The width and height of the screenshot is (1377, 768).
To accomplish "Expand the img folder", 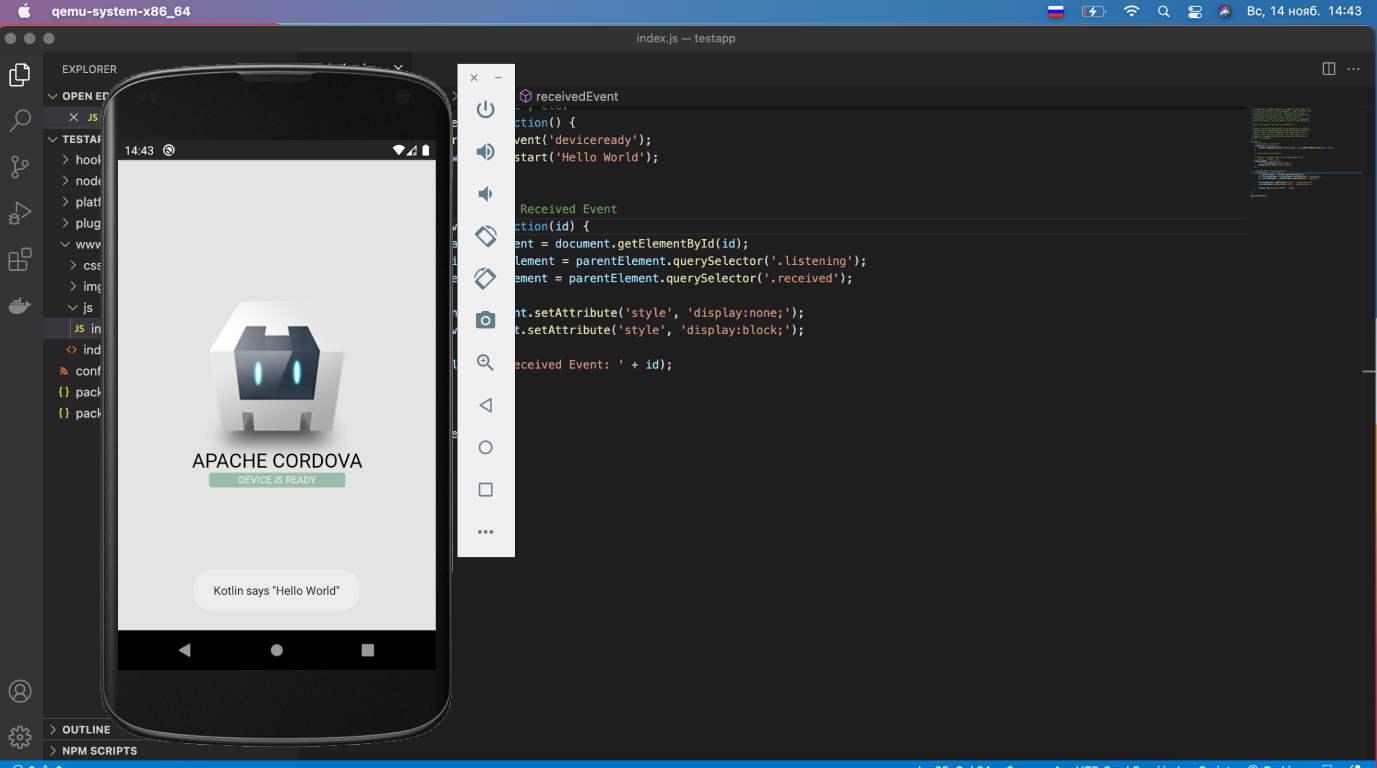I will (x=75, y=286).
